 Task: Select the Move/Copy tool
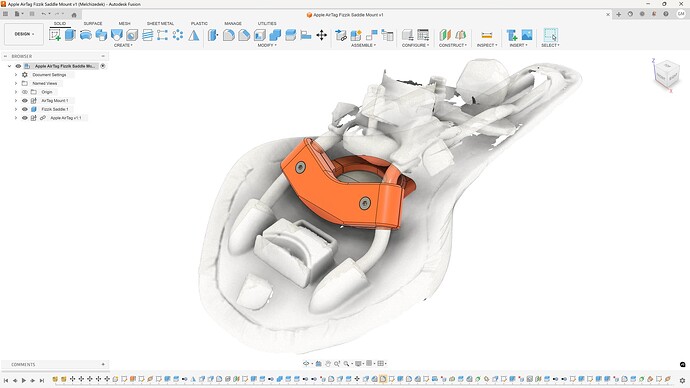322,35
